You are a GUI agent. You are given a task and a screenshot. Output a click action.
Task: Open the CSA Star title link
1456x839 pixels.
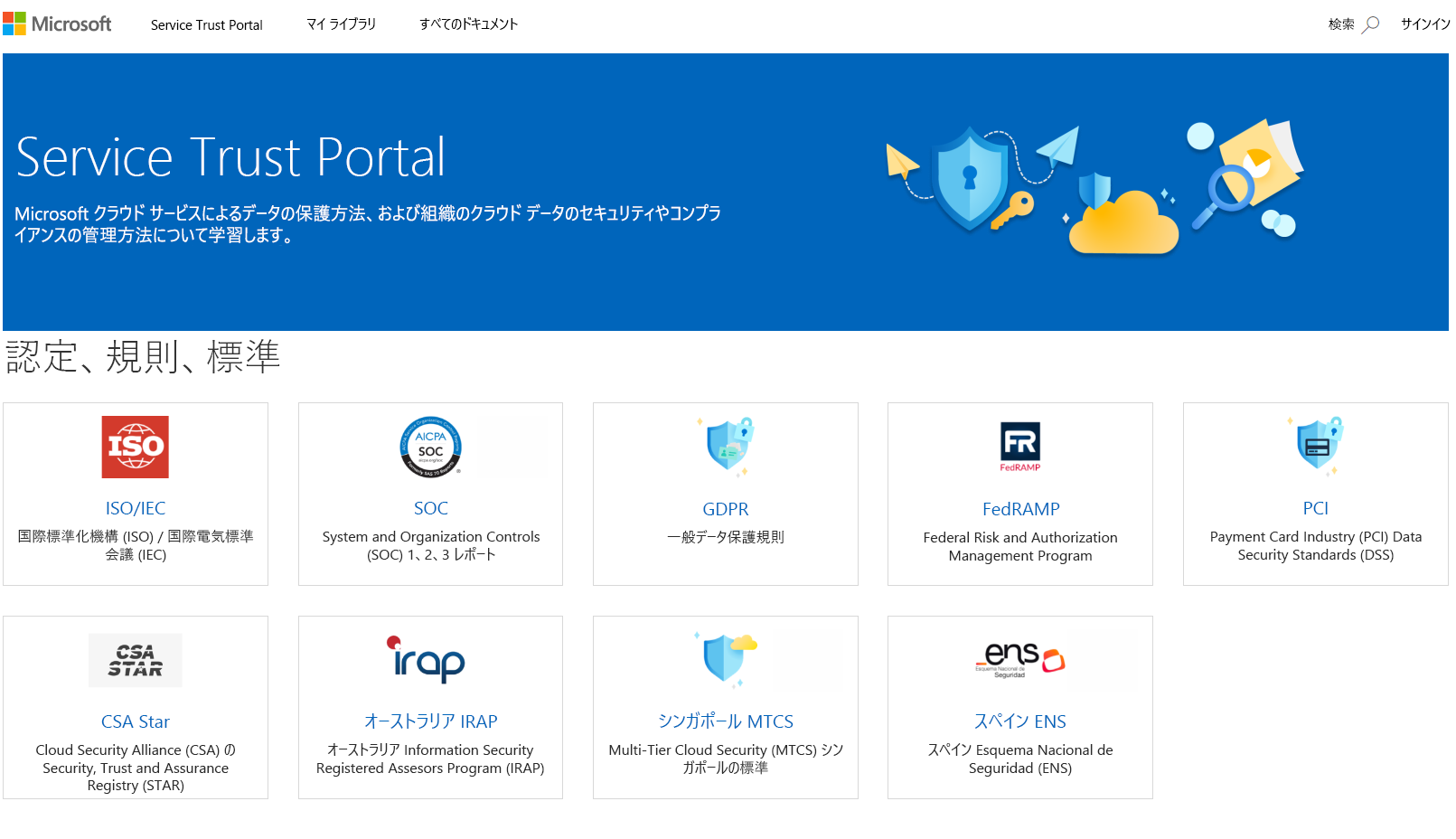click(136, 721)
